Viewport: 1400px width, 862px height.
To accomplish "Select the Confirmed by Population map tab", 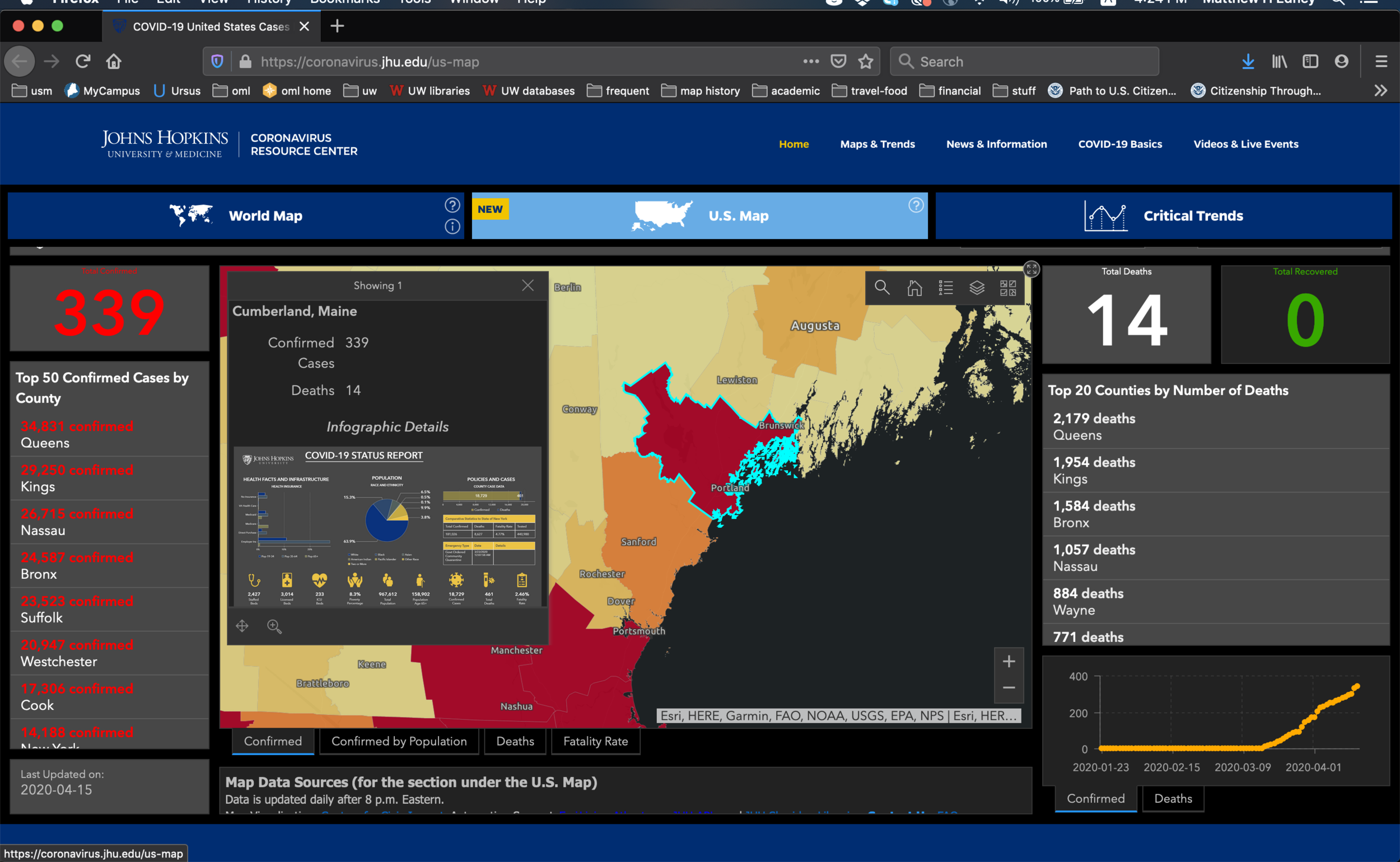I will pos(399,741).
